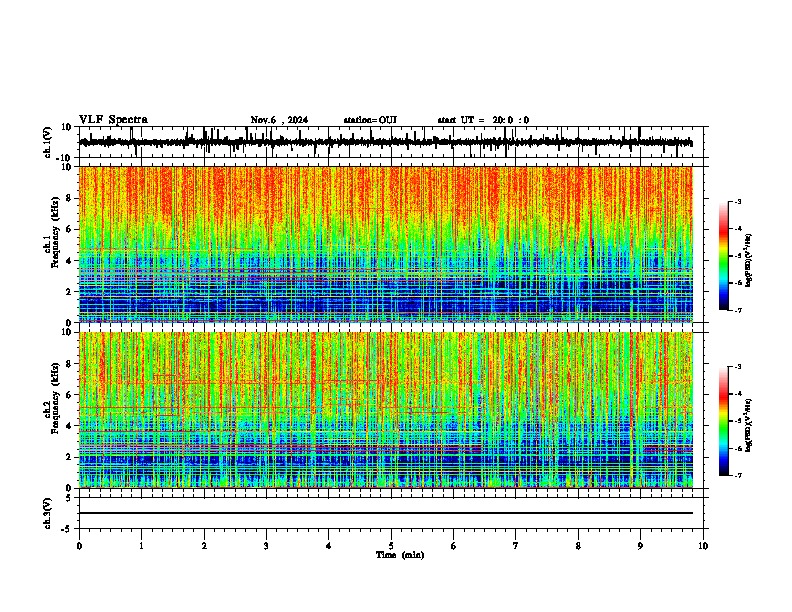Click the ch.2 spectrogram panel
Screen dimensions: 792x612
pyautogui.click(x=386, y=410)
